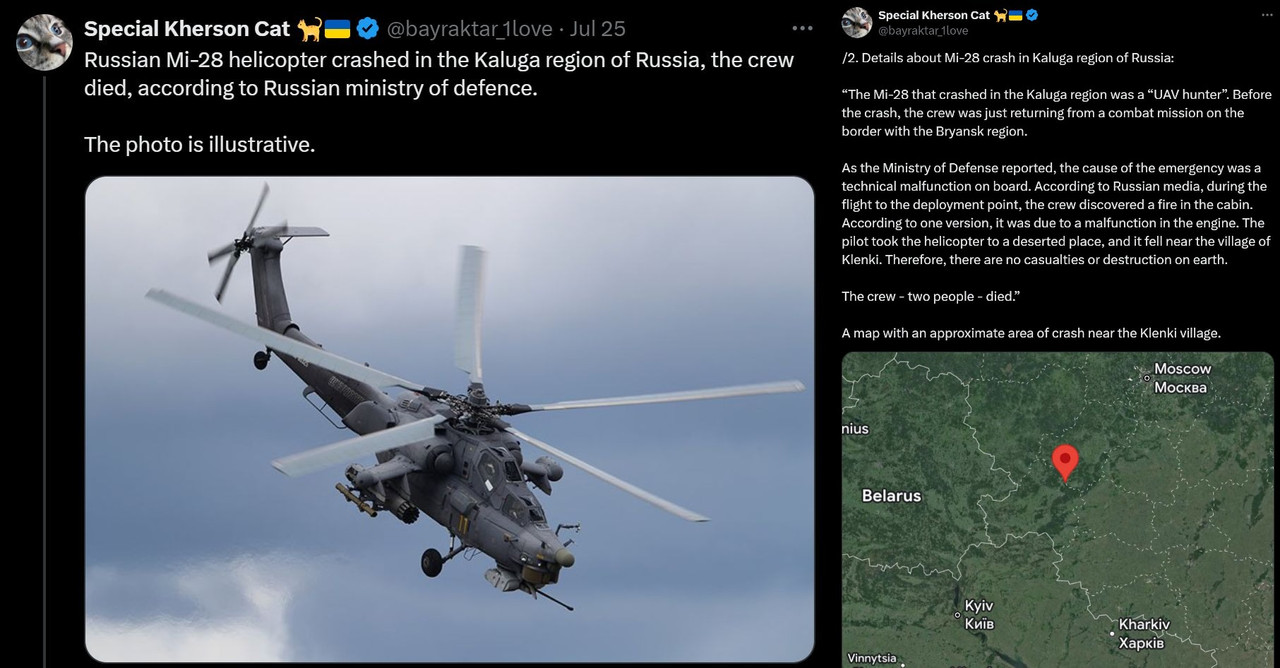
Task: Open the Special Kherson Cat profile name link
Action: click(x=187, y=29)
